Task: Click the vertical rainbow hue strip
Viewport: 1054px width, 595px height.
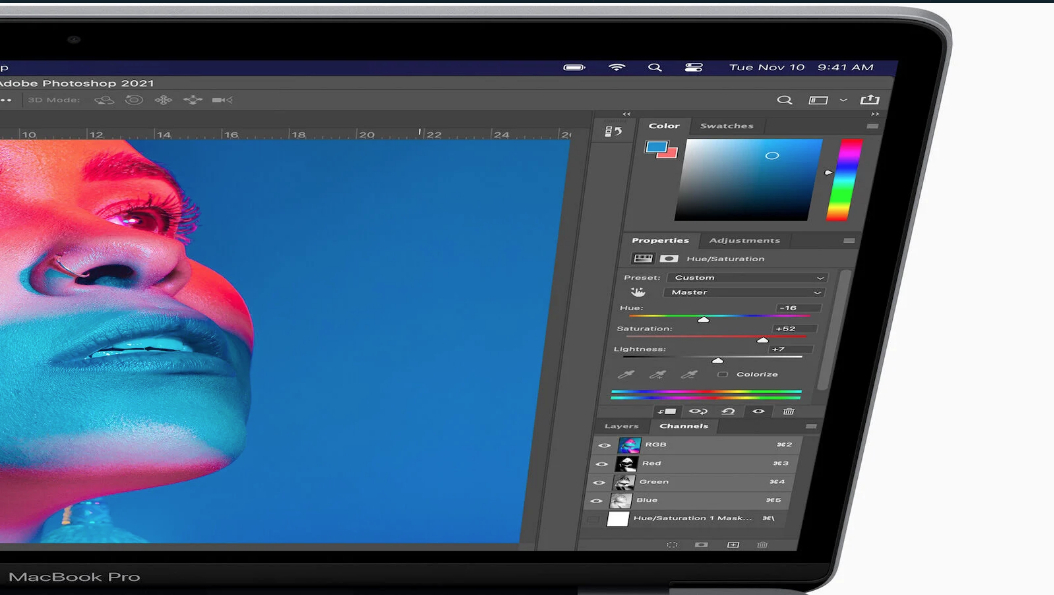Action: click(844, 180)
